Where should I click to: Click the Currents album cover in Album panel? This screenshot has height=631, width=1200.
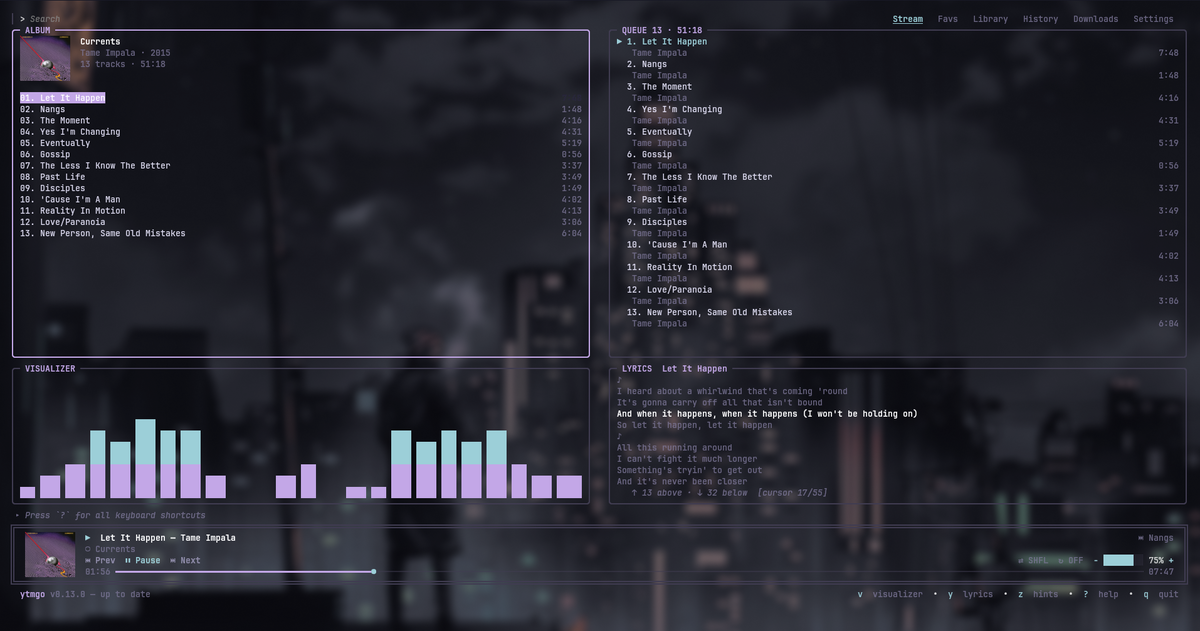pos(45,58)
